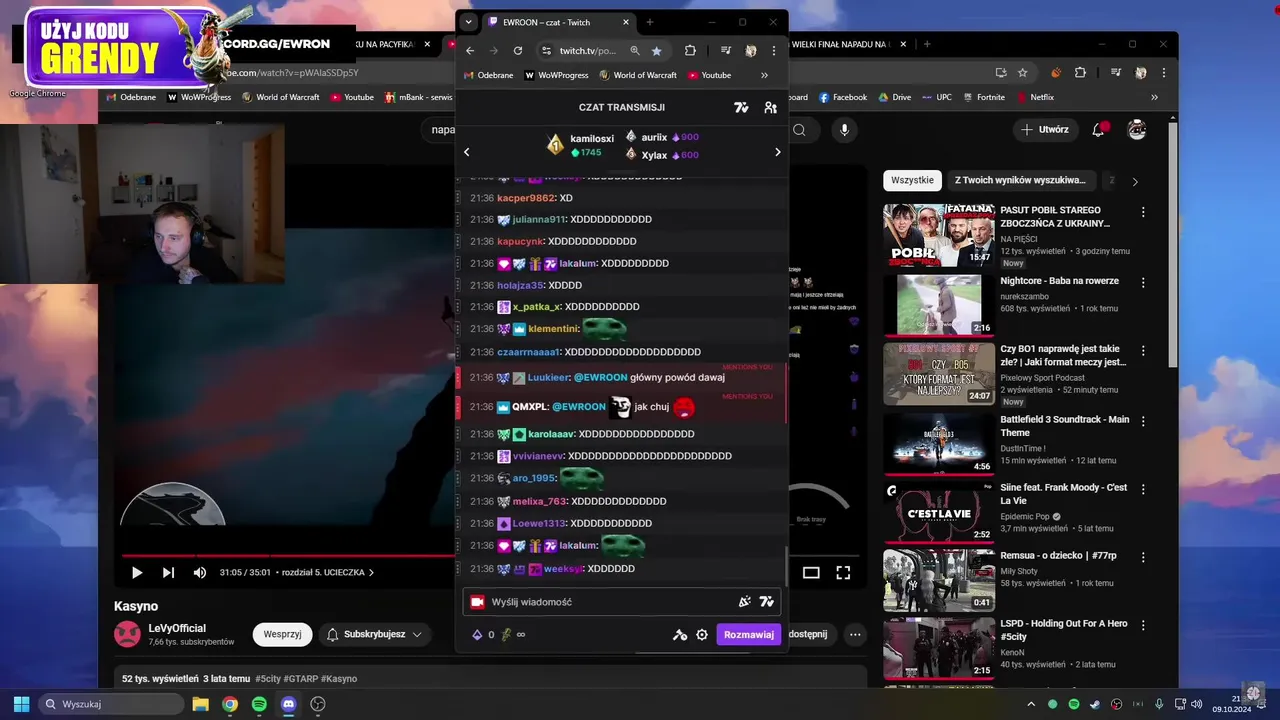Screen dimensions: 1280x720
Task: Show previous leaderboard page in chat
Action: pyautogui.click(x=466, y=152)
